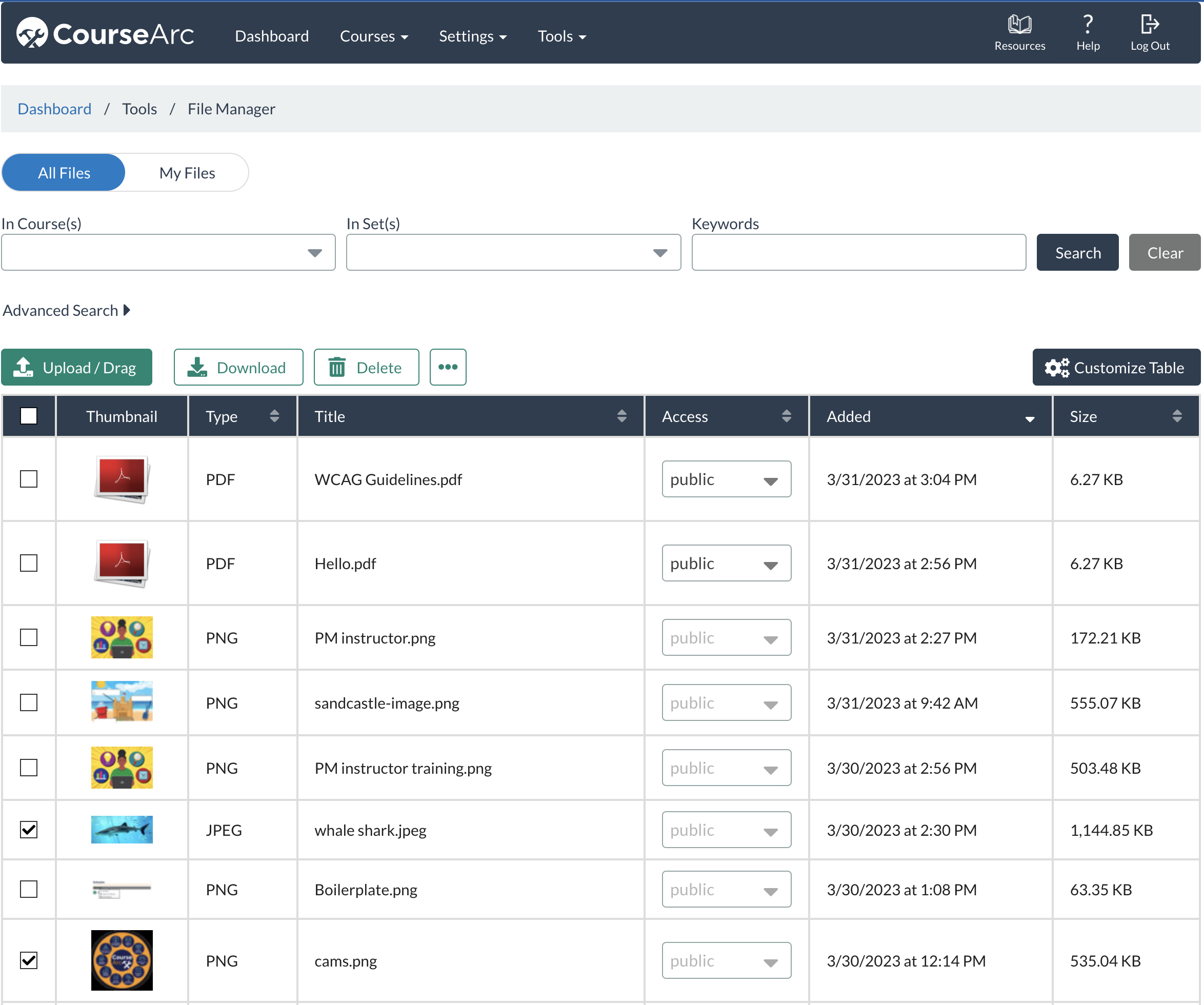This screenshot has width=1204, height=1005.
Task: Switch to the My Files tab
Action: [187, 173]
